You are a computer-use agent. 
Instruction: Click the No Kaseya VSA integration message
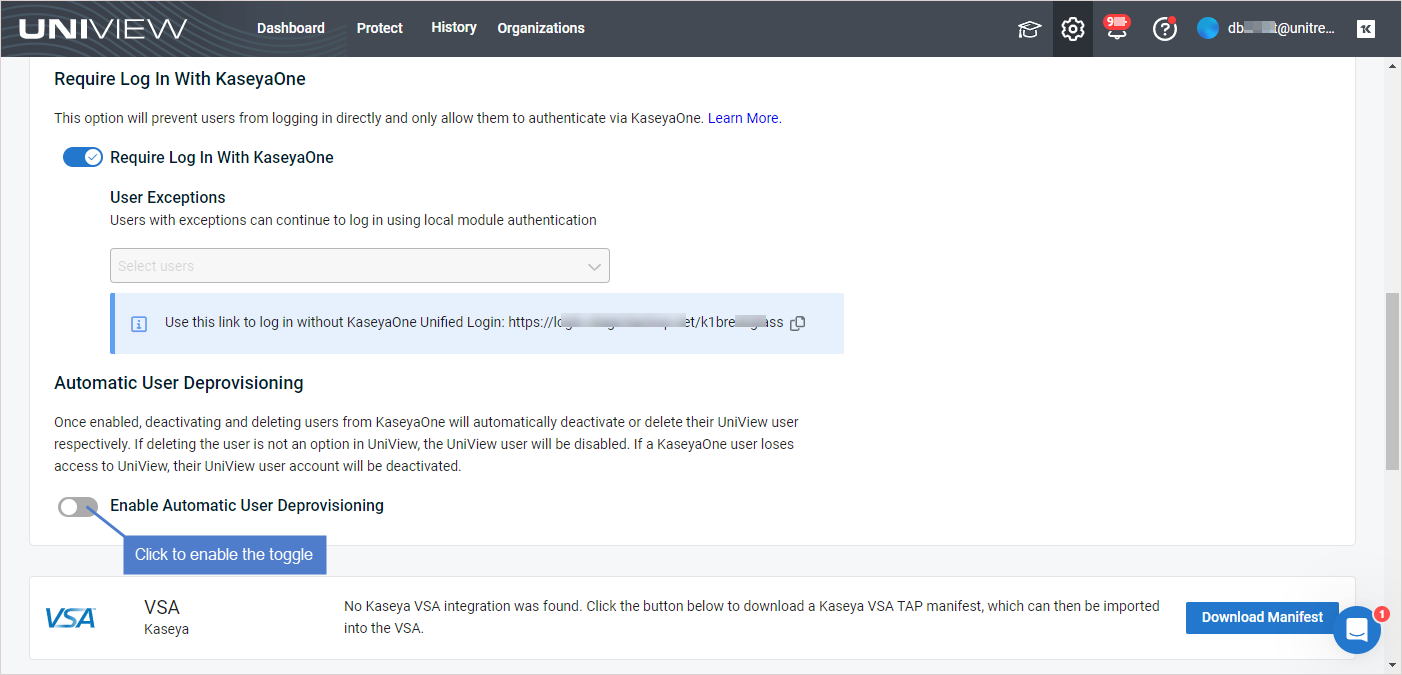(x=752, y=617)
